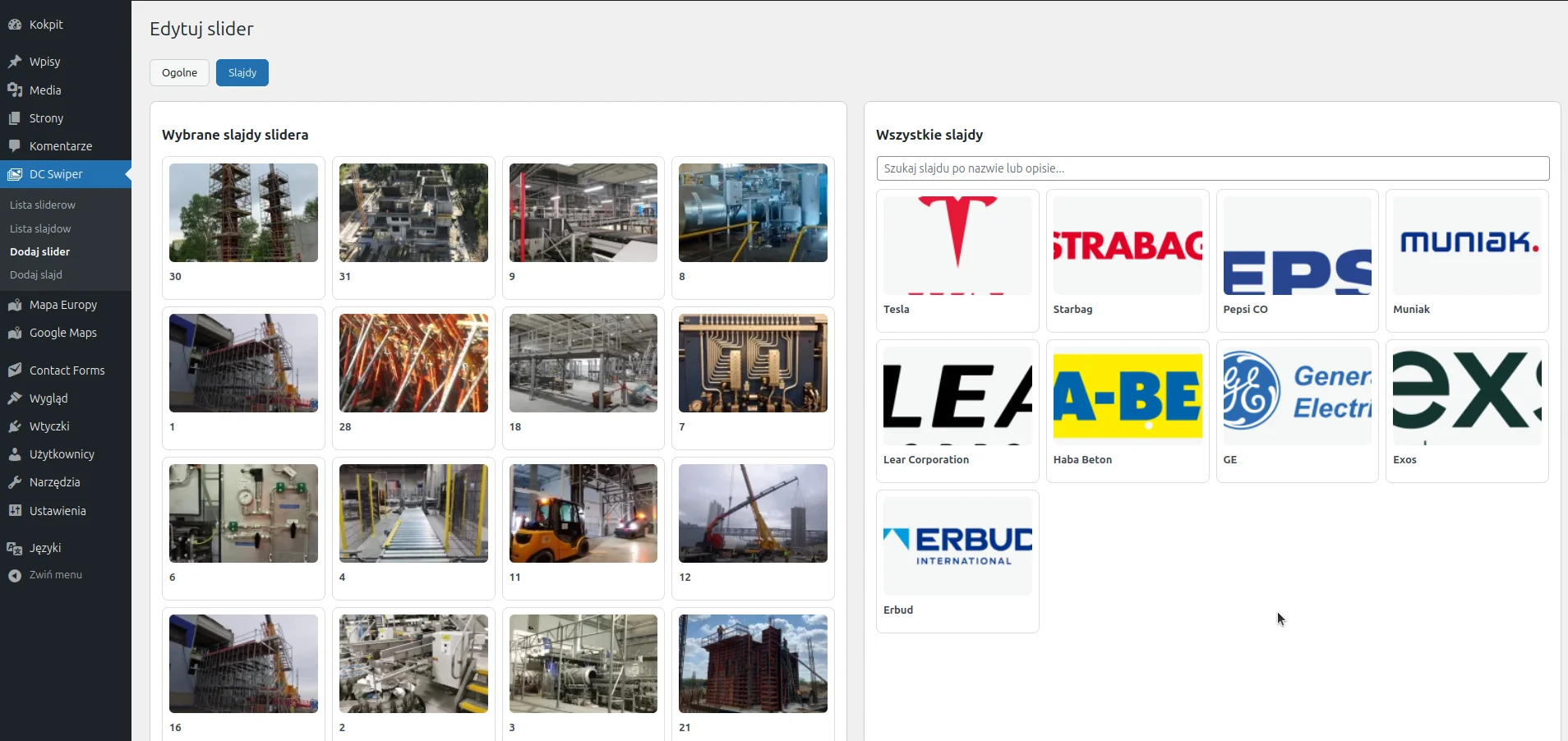Click the DC Swiper menu icon
Screen dimensions: 1568x741
[15, 174]
